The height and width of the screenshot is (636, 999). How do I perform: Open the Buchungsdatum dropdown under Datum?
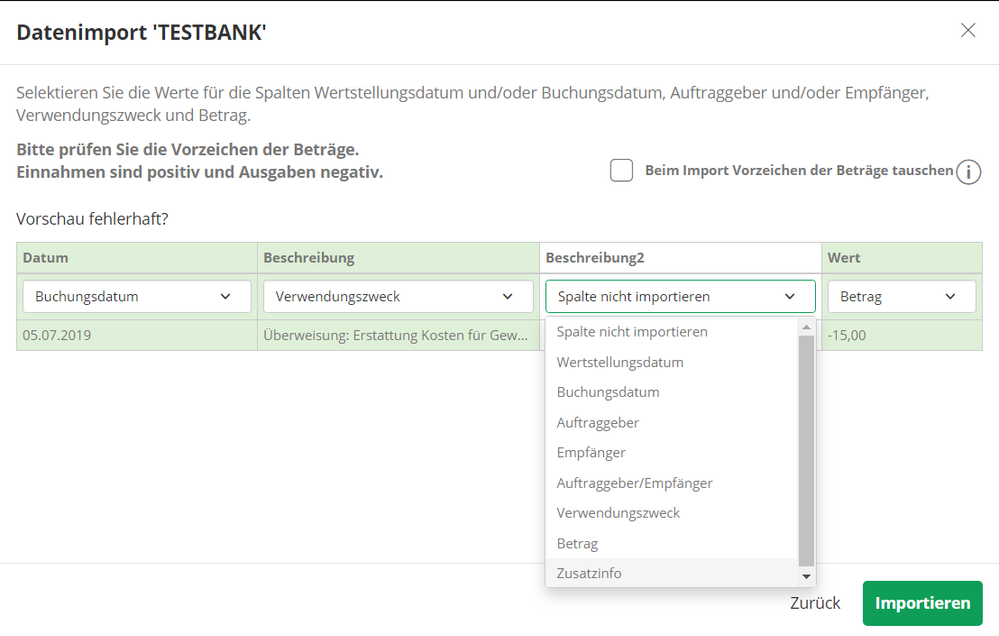(136, 297)
